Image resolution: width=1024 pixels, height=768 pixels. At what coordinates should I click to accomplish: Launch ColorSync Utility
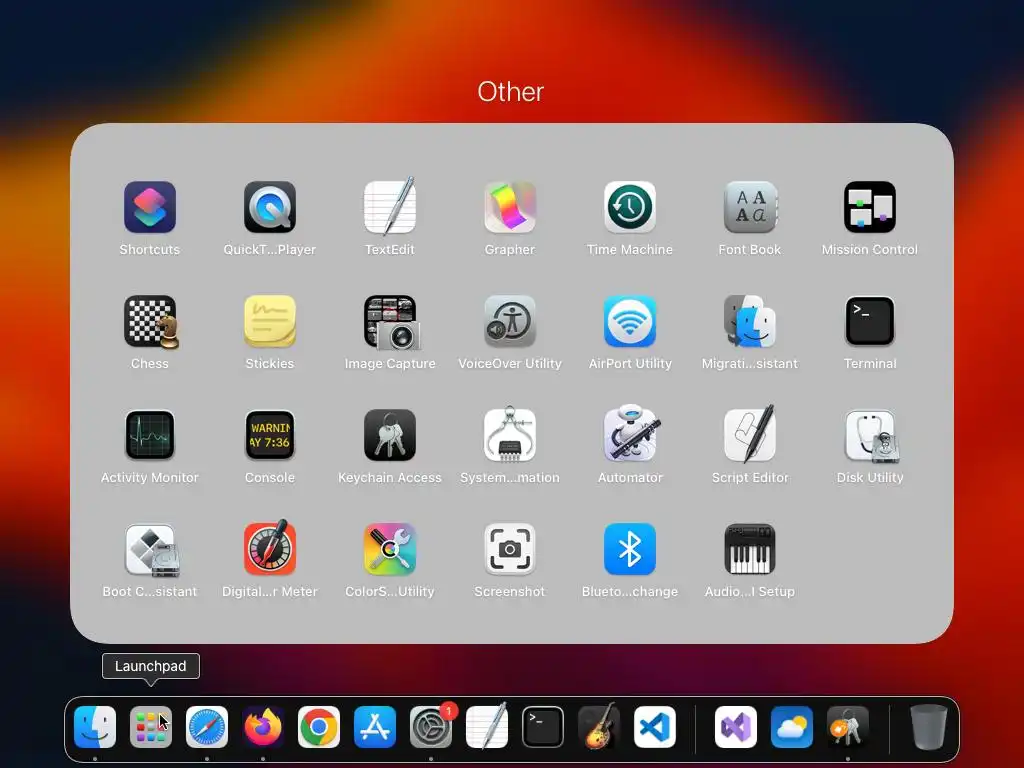click(390, 549)
